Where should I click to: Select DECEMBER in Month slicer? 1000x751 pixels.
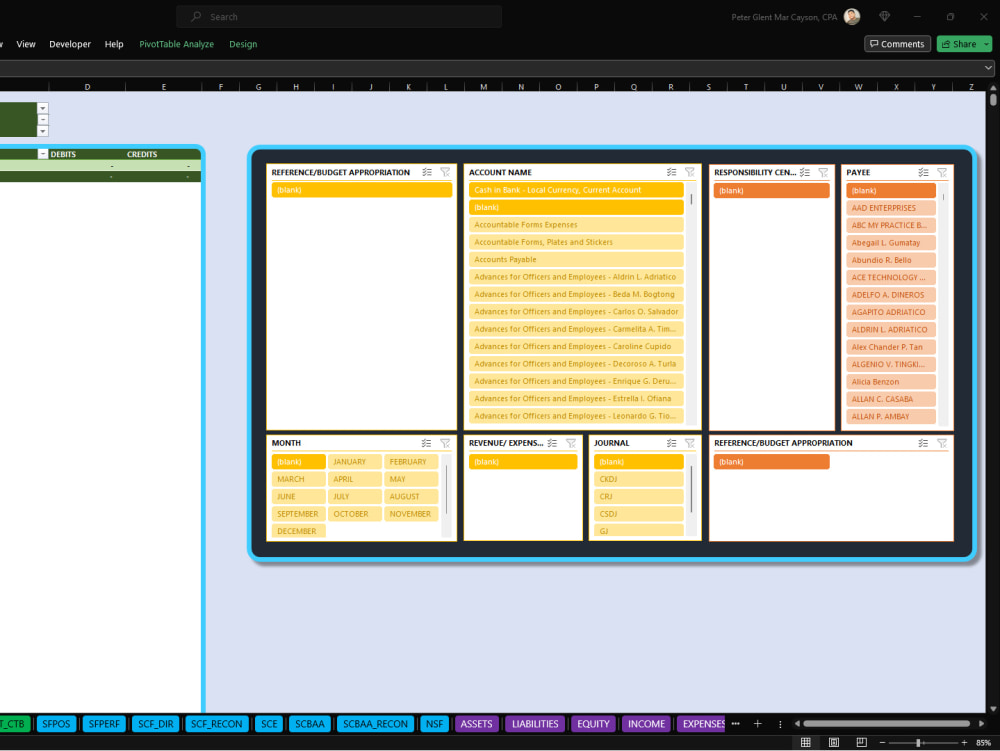[x=298, y=531]
